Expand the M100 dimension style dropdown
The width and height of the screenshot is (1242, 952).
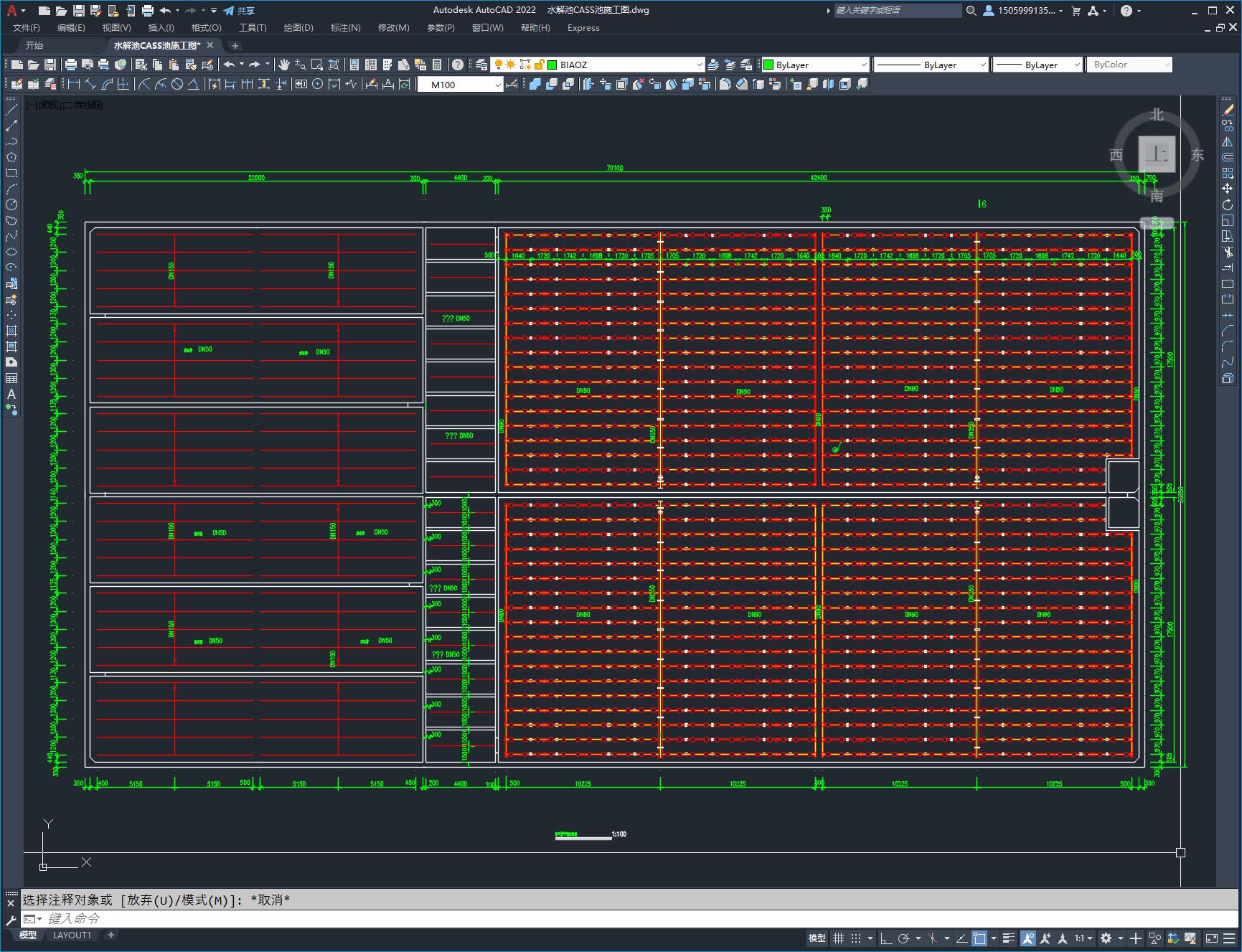pos(460,85)
